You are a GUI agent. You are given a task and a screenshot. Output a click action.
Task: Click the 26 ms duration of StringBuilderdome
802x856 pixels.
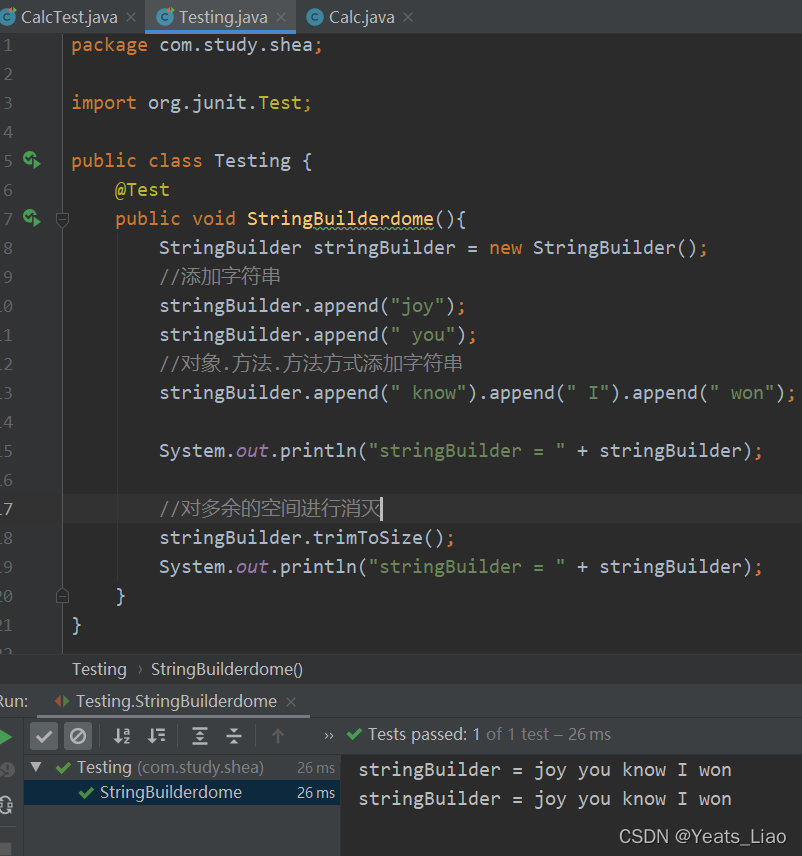(316, 792)
